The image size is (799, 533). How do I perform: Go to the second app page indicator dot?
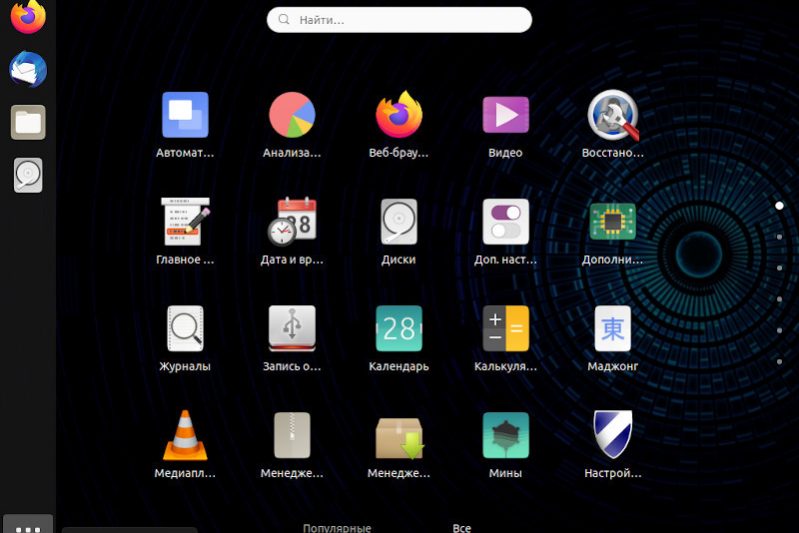tap(779, 237)
